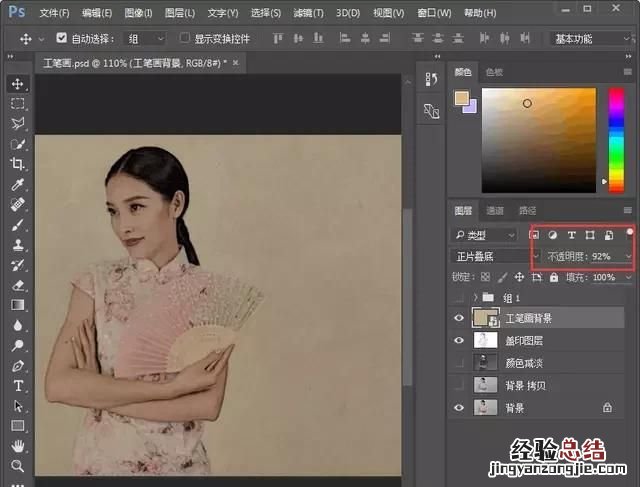Select the Crop tool

18,164
